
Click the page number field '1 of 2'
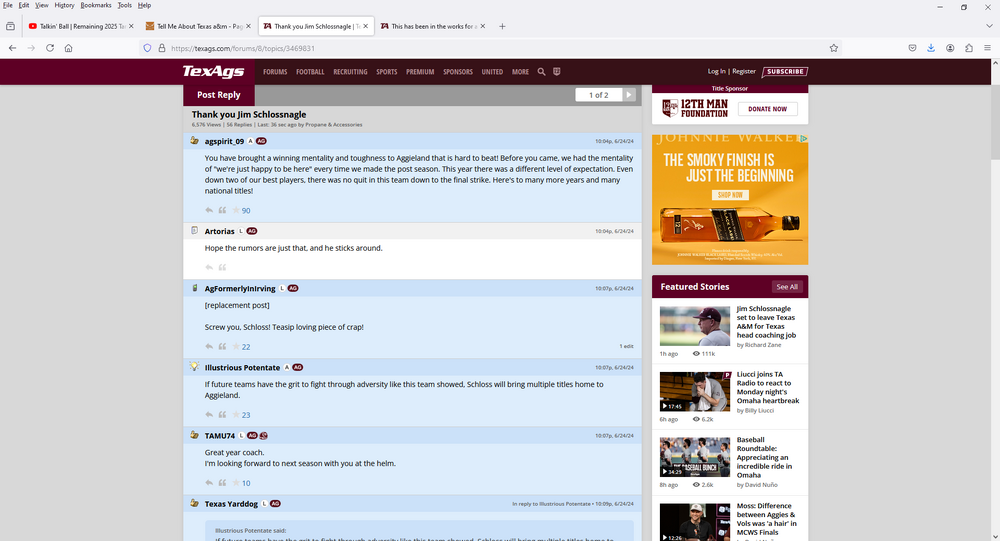click(x=598, y=95)
